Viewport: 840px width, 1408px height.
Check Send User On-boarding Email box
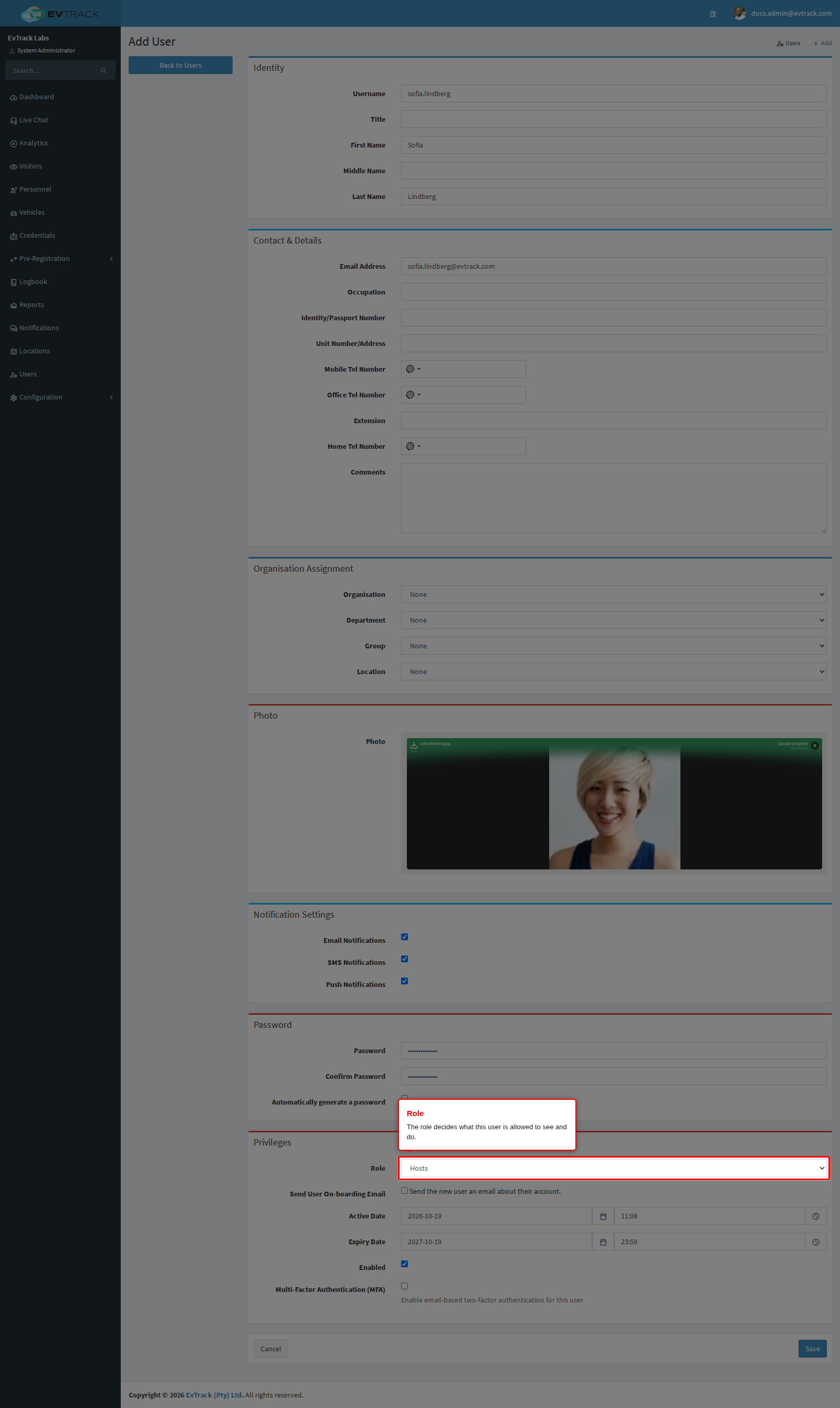[x=405, y=1191]
